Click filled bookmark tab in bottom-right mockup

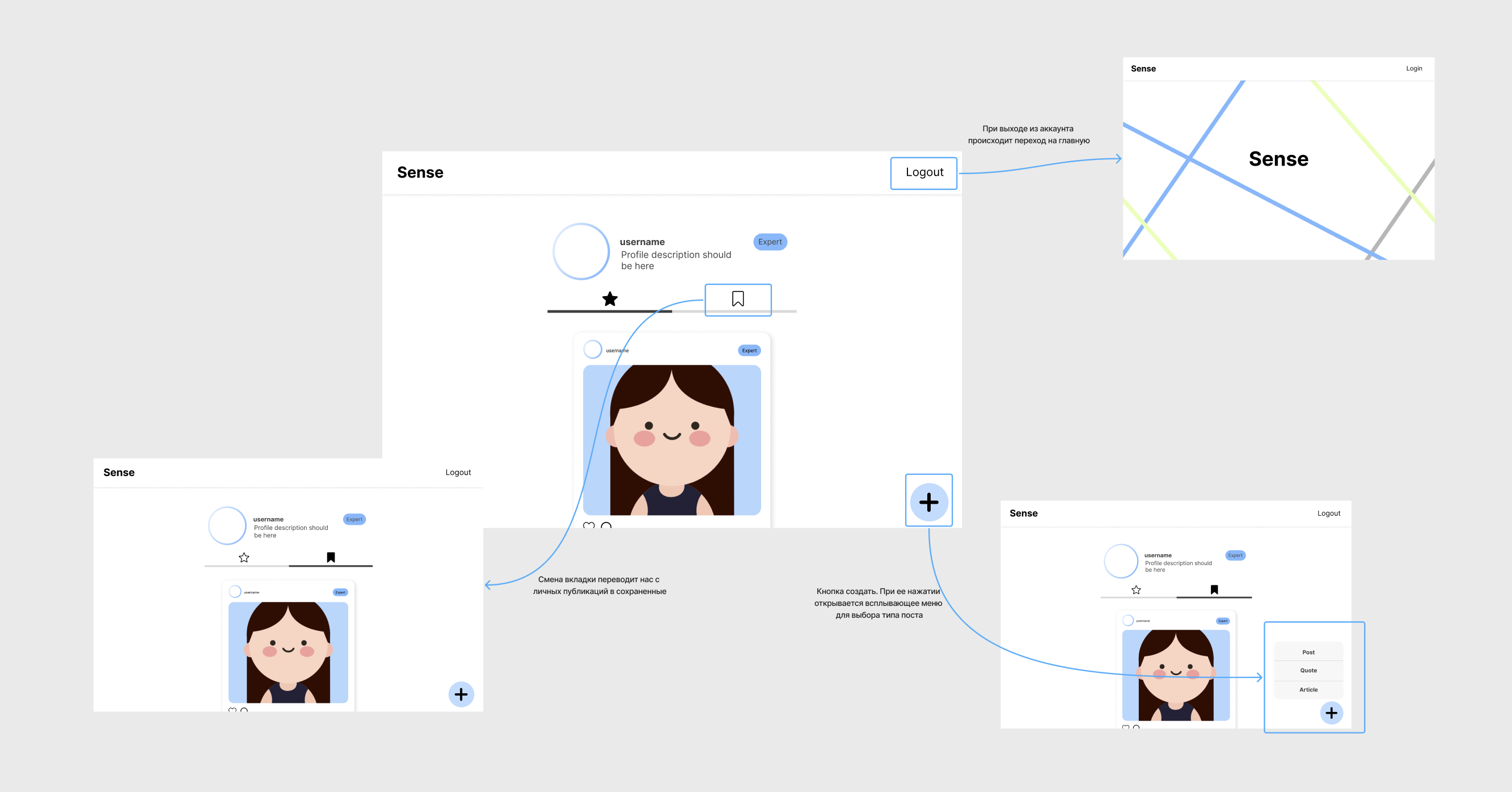point(1214,589)
